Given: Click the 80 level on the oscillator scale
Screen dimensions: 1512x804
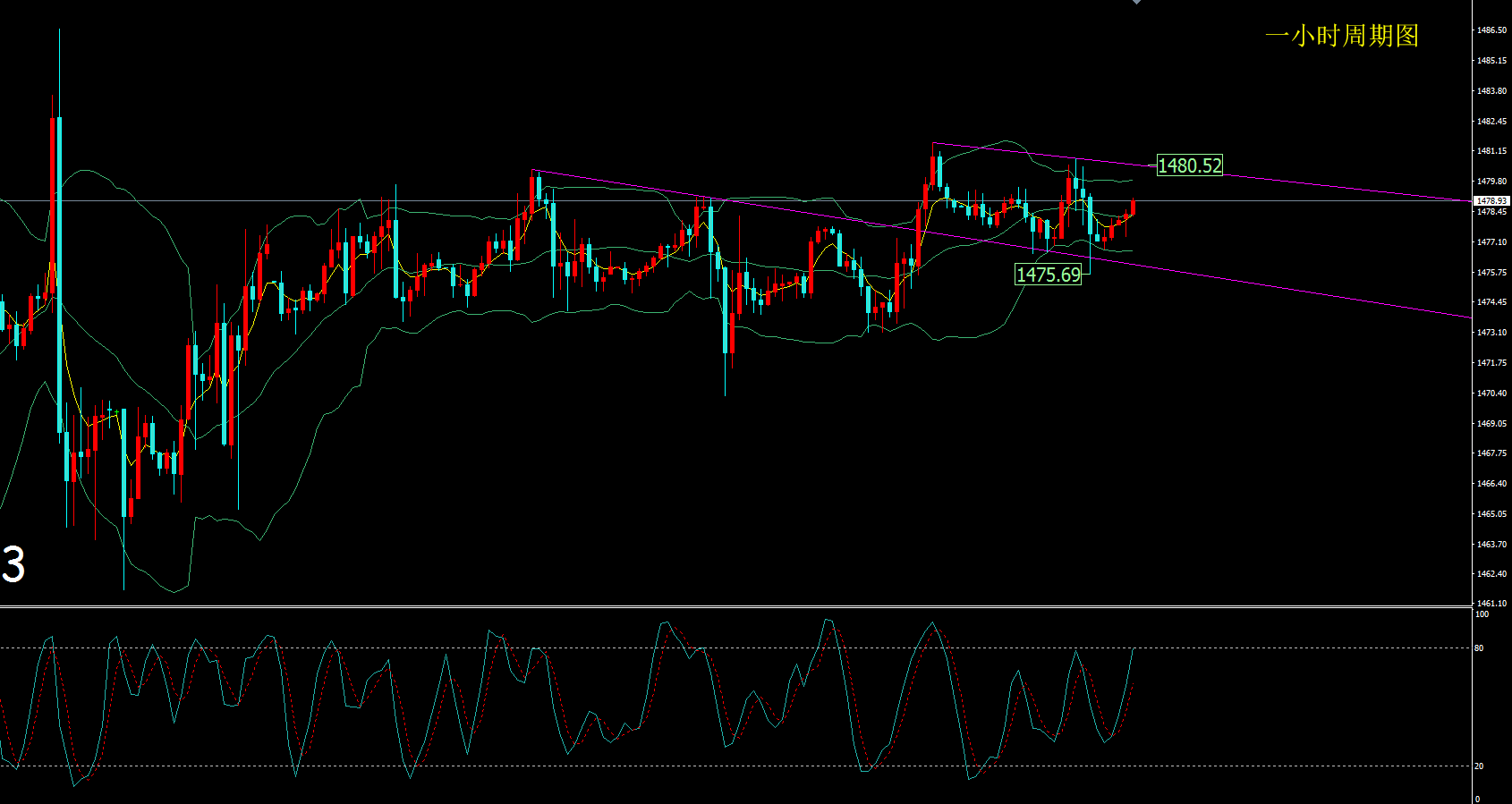Looking at the screenshot, I should [1480, 648].
